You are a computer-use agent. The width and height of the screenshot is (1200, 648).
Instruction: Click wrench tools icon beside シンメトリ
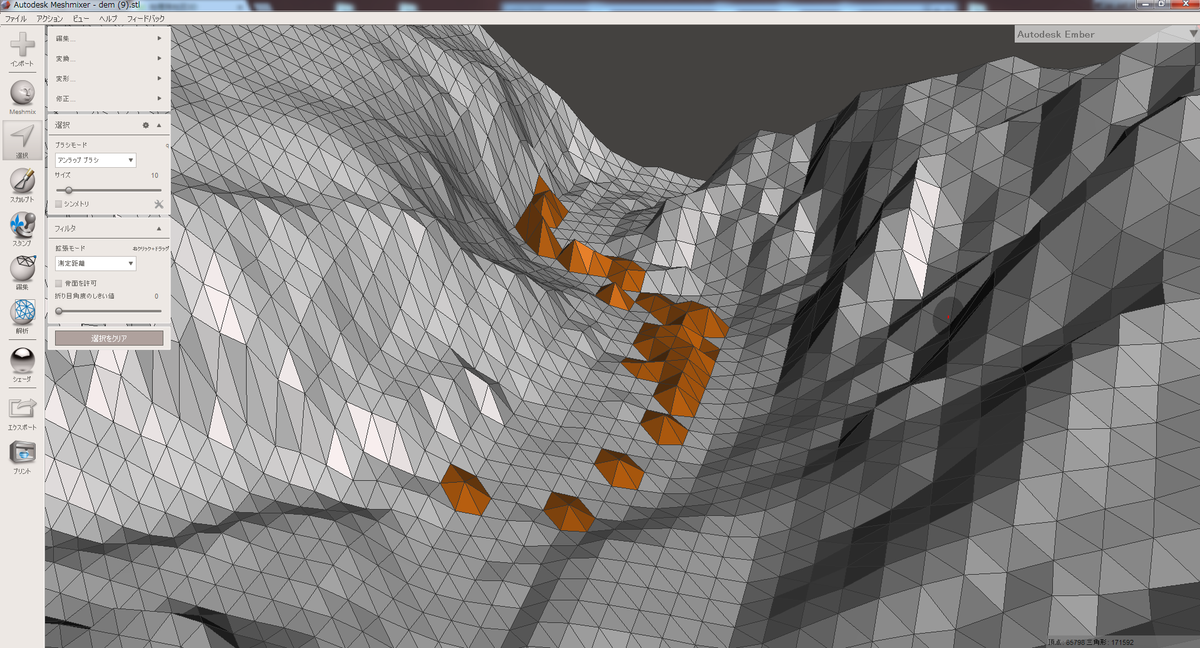(x=158, y=204)
